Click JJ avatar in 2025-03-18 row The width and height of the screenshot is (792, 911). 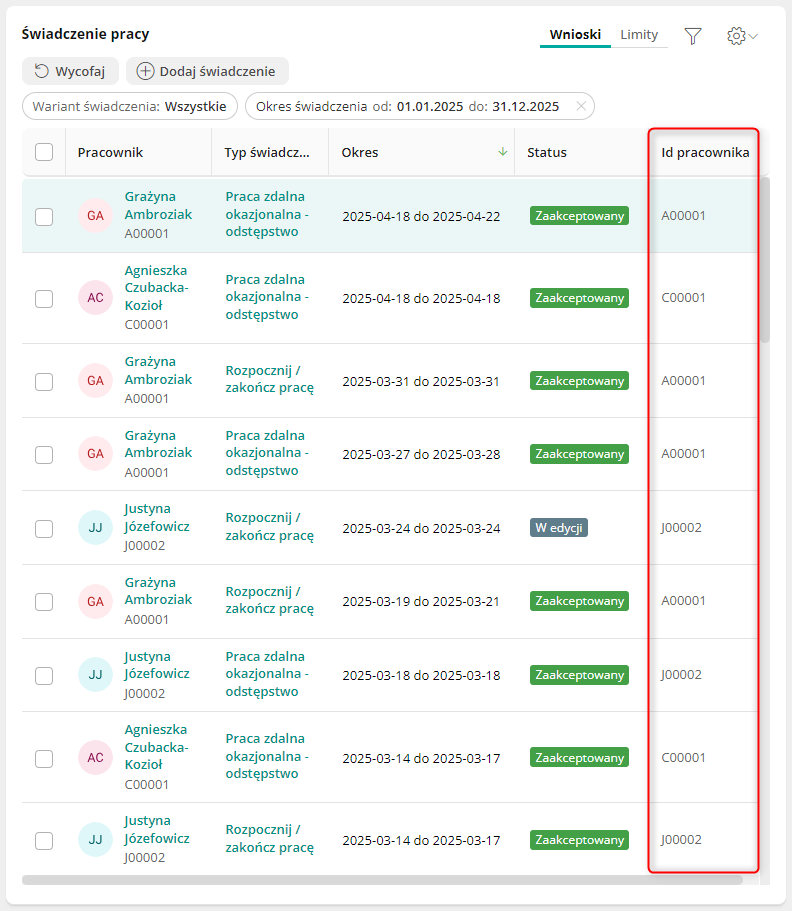[95, 675]
